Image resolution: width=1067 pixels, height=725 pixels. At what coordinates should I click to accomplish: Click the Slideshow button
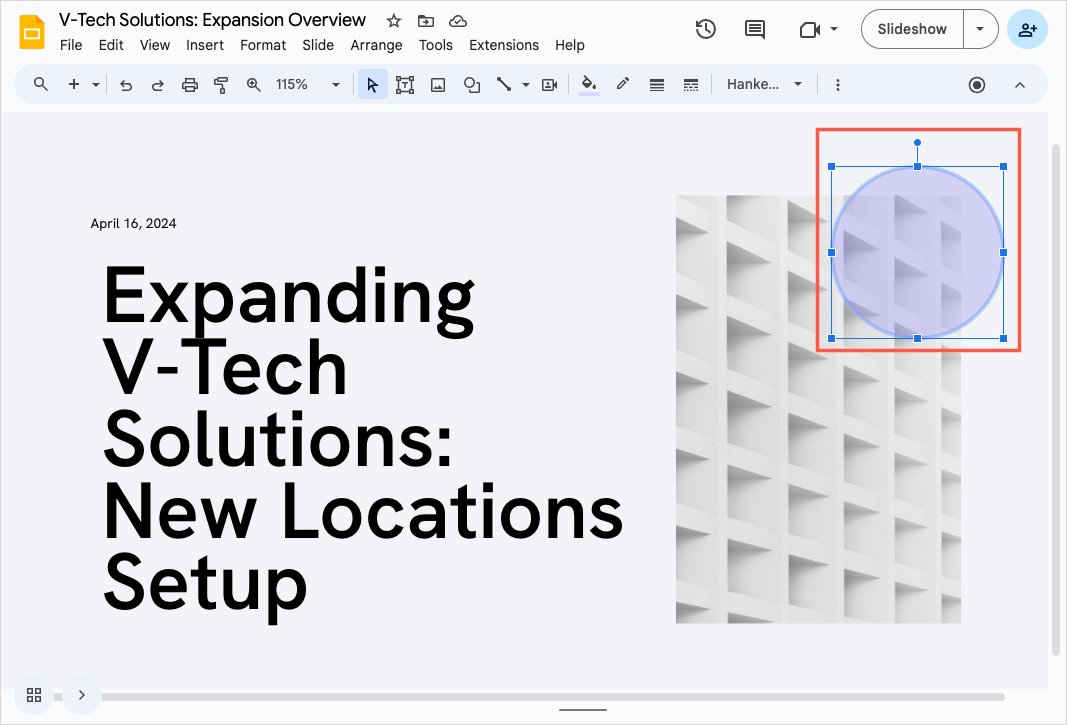912,29
